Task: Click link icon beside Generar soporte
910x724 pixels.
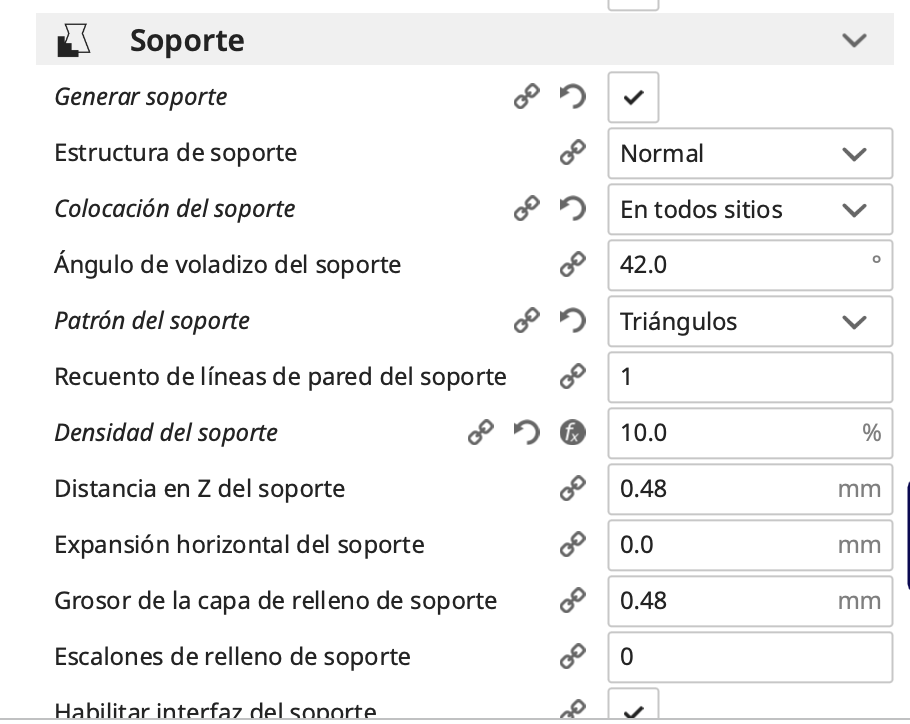Action: (x=526, y=97)
